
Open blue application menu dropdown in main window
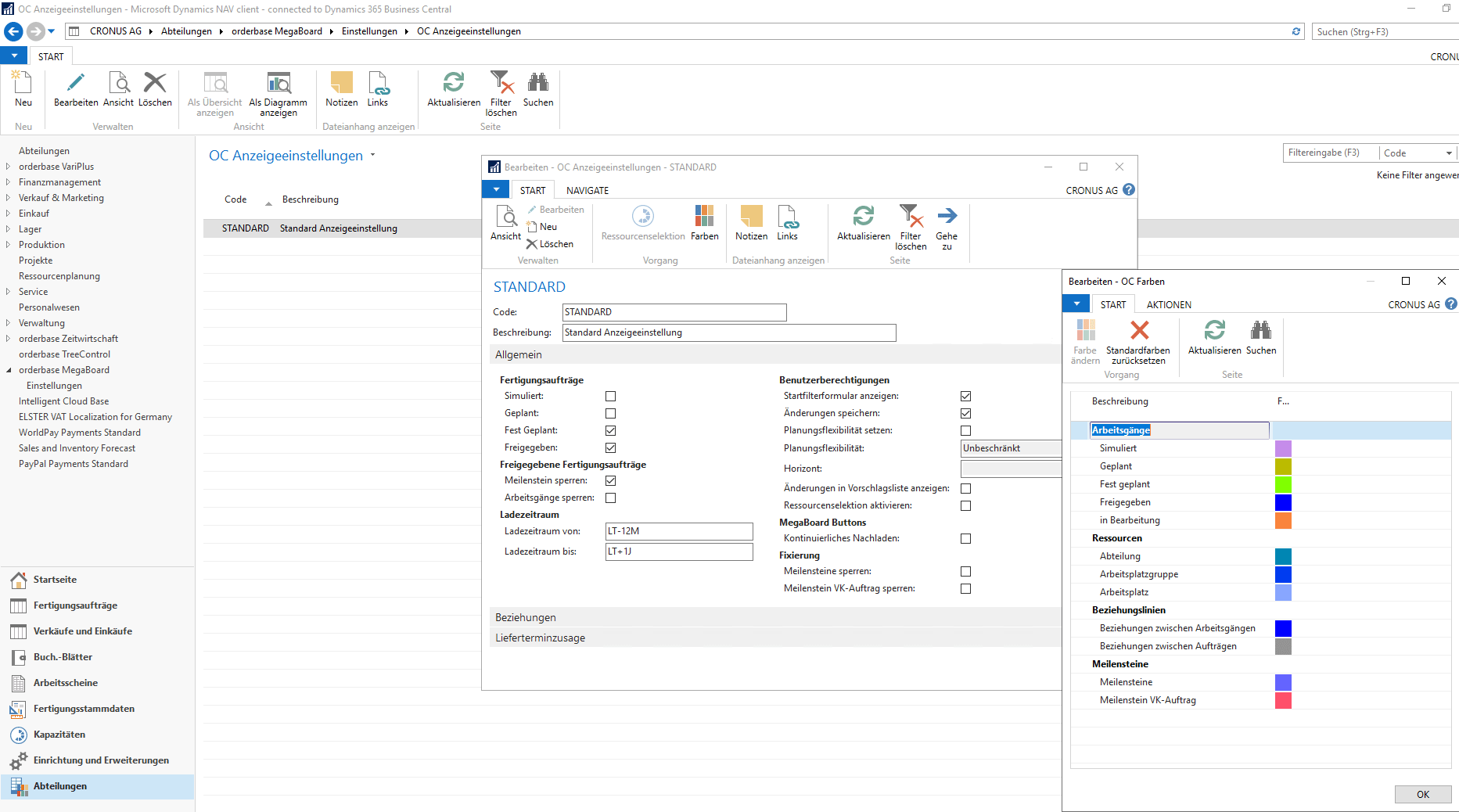[x=13, y=56]
